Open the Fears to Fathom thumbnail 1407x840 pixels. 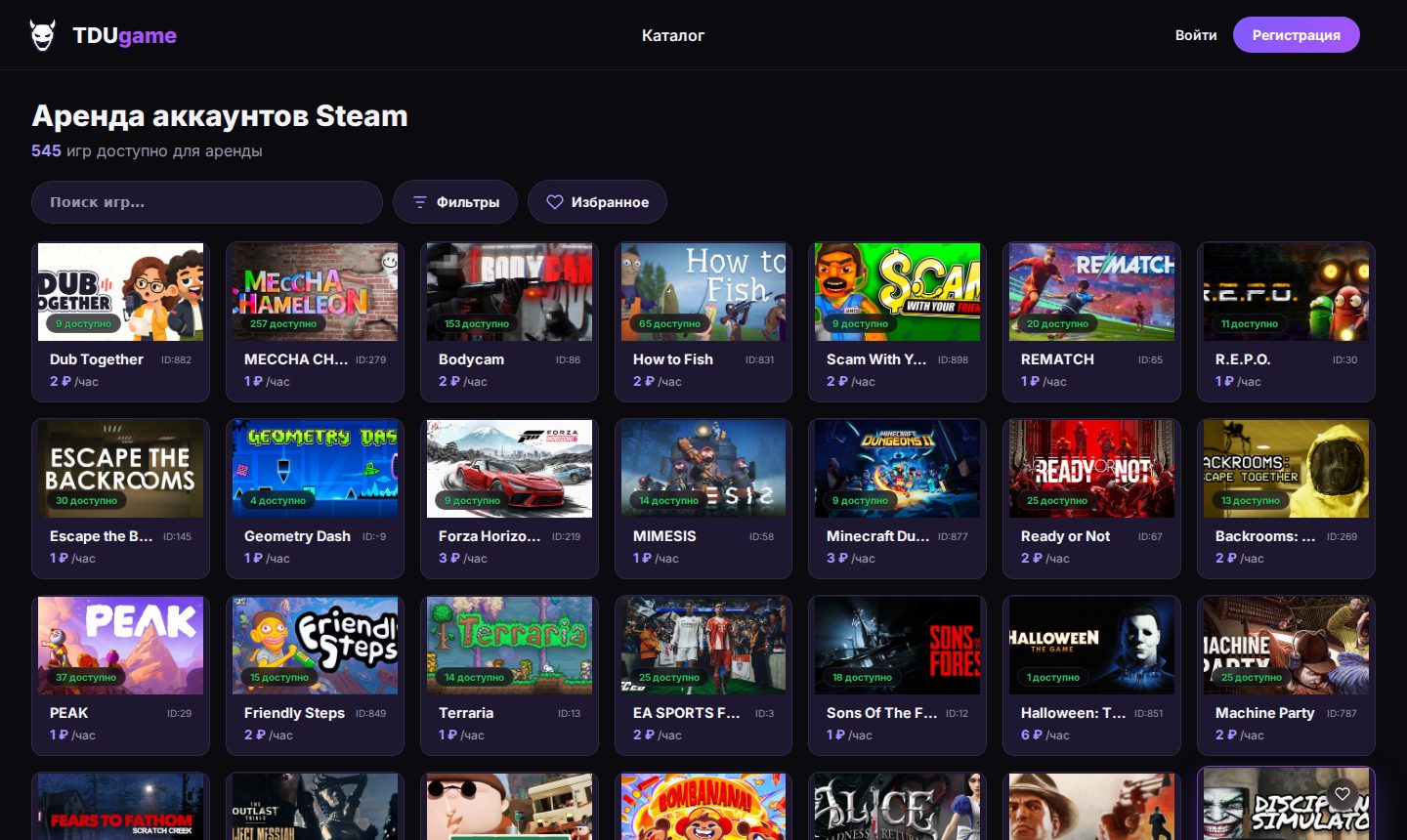click(121, 807)
